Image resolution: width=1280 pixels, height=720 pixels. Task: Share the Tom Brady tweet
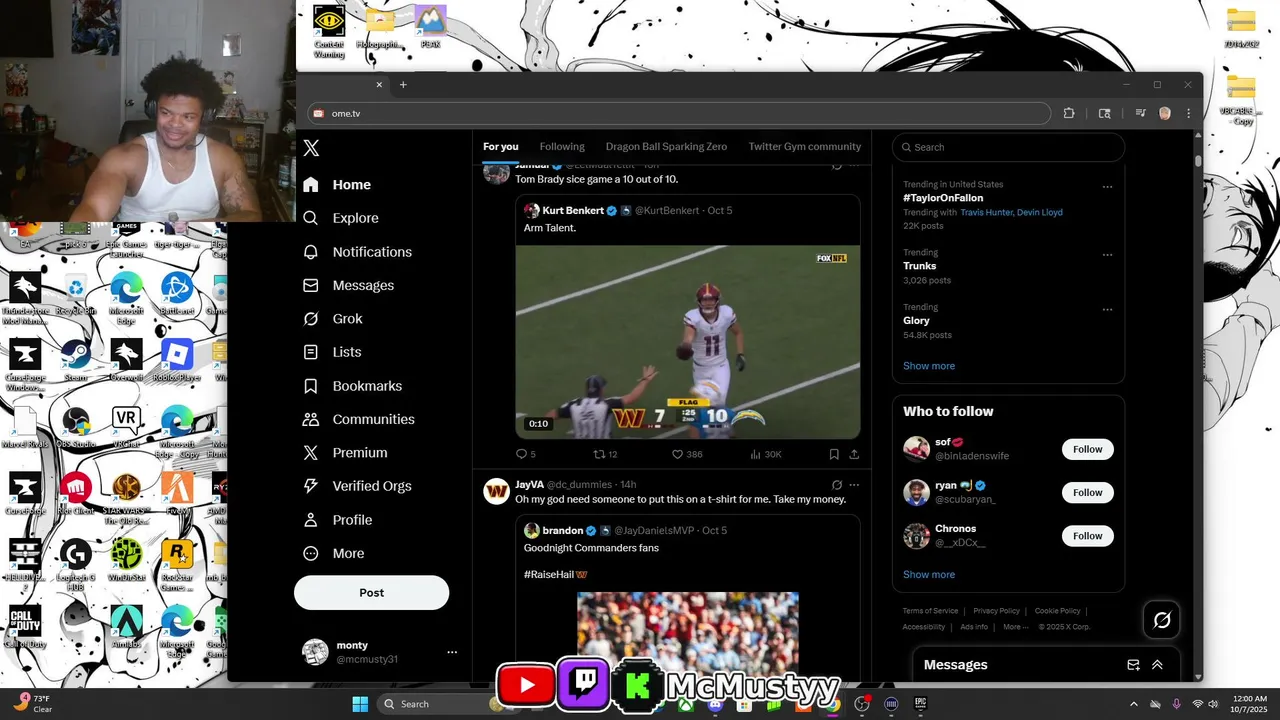coord(854,454)
